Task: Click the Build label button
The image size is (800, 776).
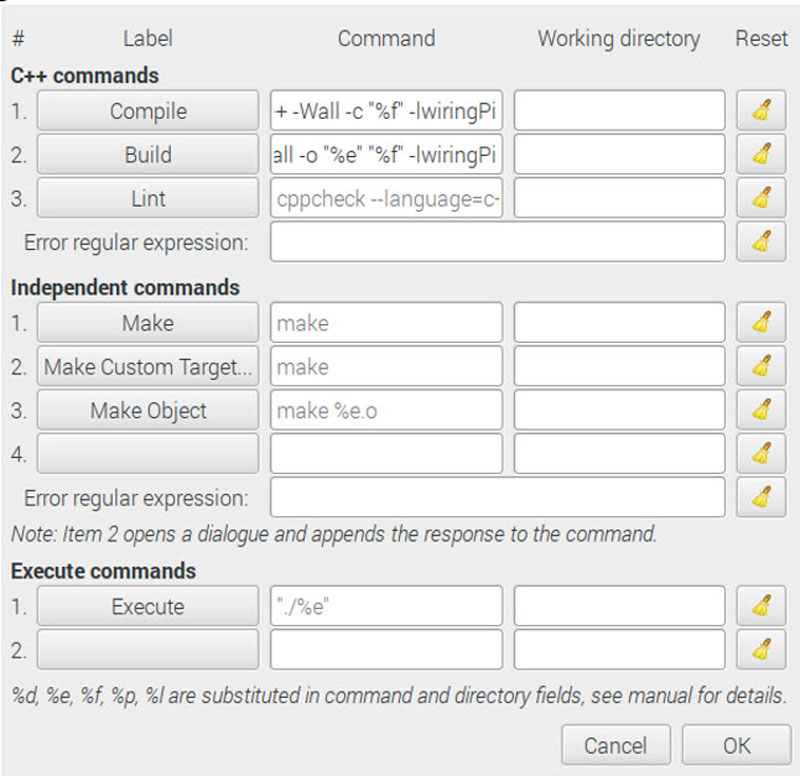Action: pos(146,154)
